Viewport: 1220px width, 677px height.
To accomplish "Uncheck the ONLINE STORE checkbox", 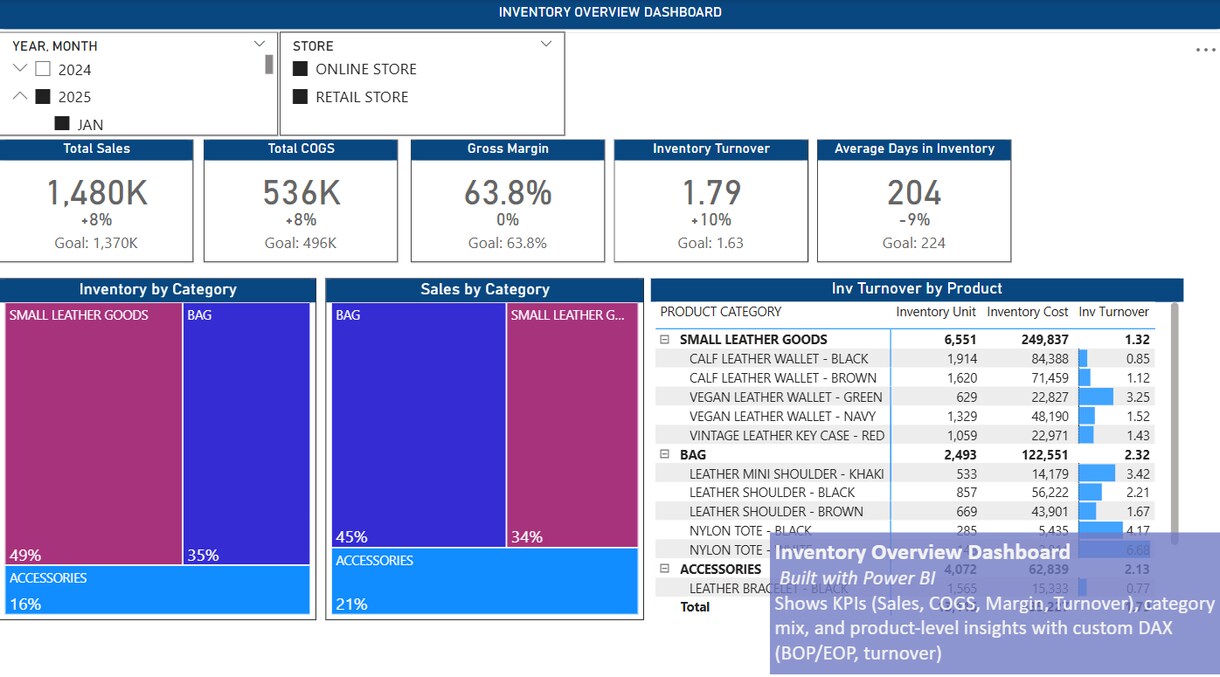I will pos(300,69).
